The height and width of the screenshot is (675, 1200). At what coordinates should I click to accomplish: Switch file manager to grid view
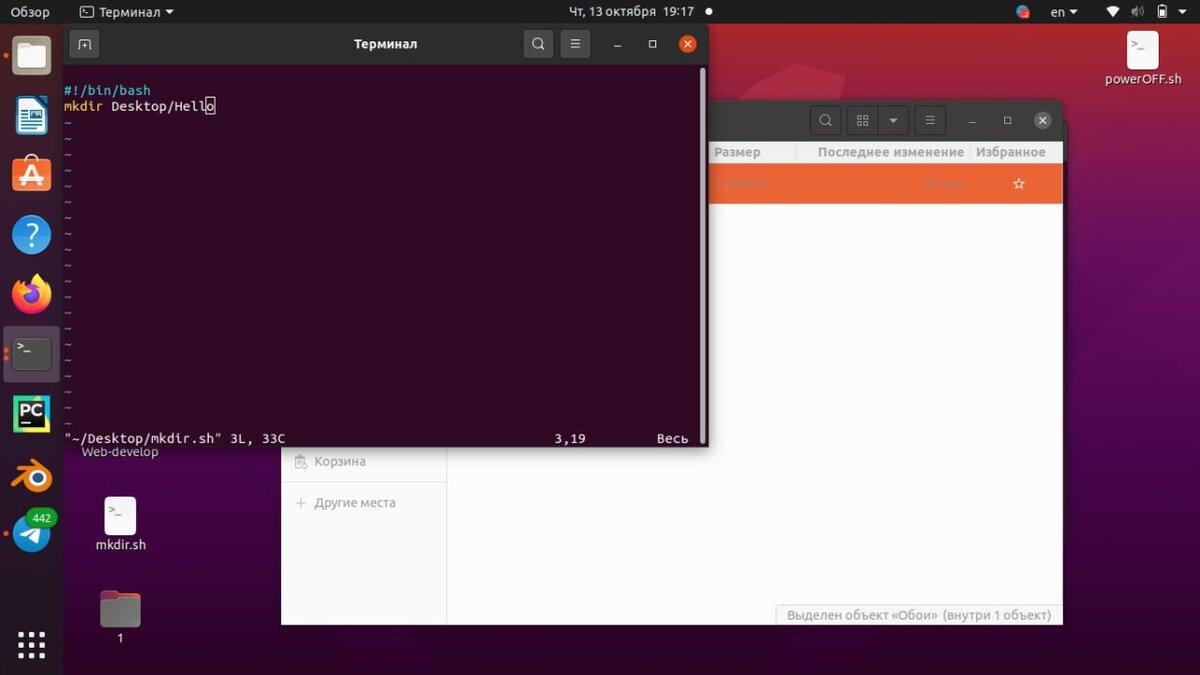863,121
